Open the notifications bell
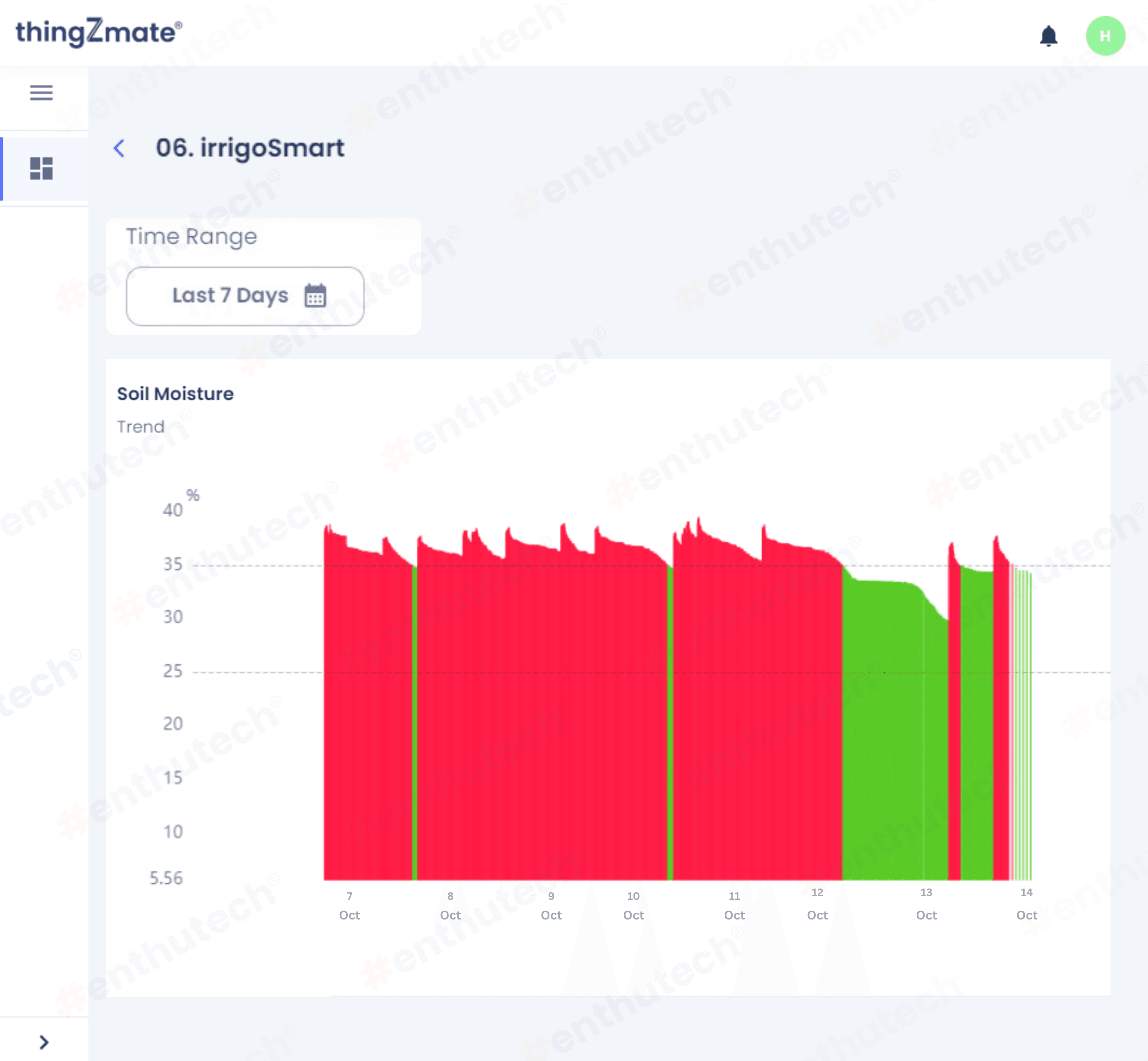Screen dimensions: 1148x1061 (x=1048, y=36)
